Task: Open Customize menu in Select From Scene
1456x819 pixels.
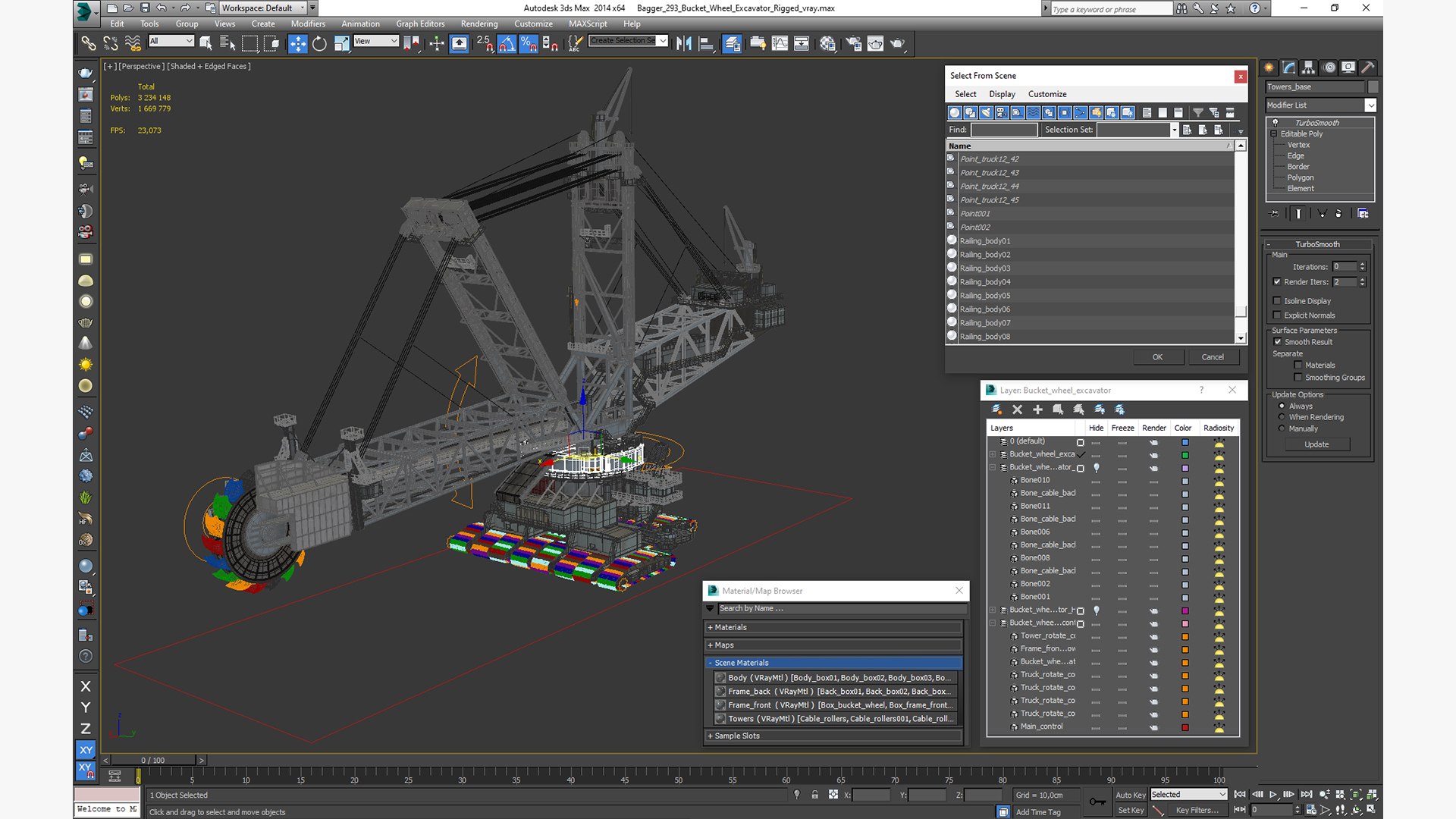Action: click(1047, 94)
